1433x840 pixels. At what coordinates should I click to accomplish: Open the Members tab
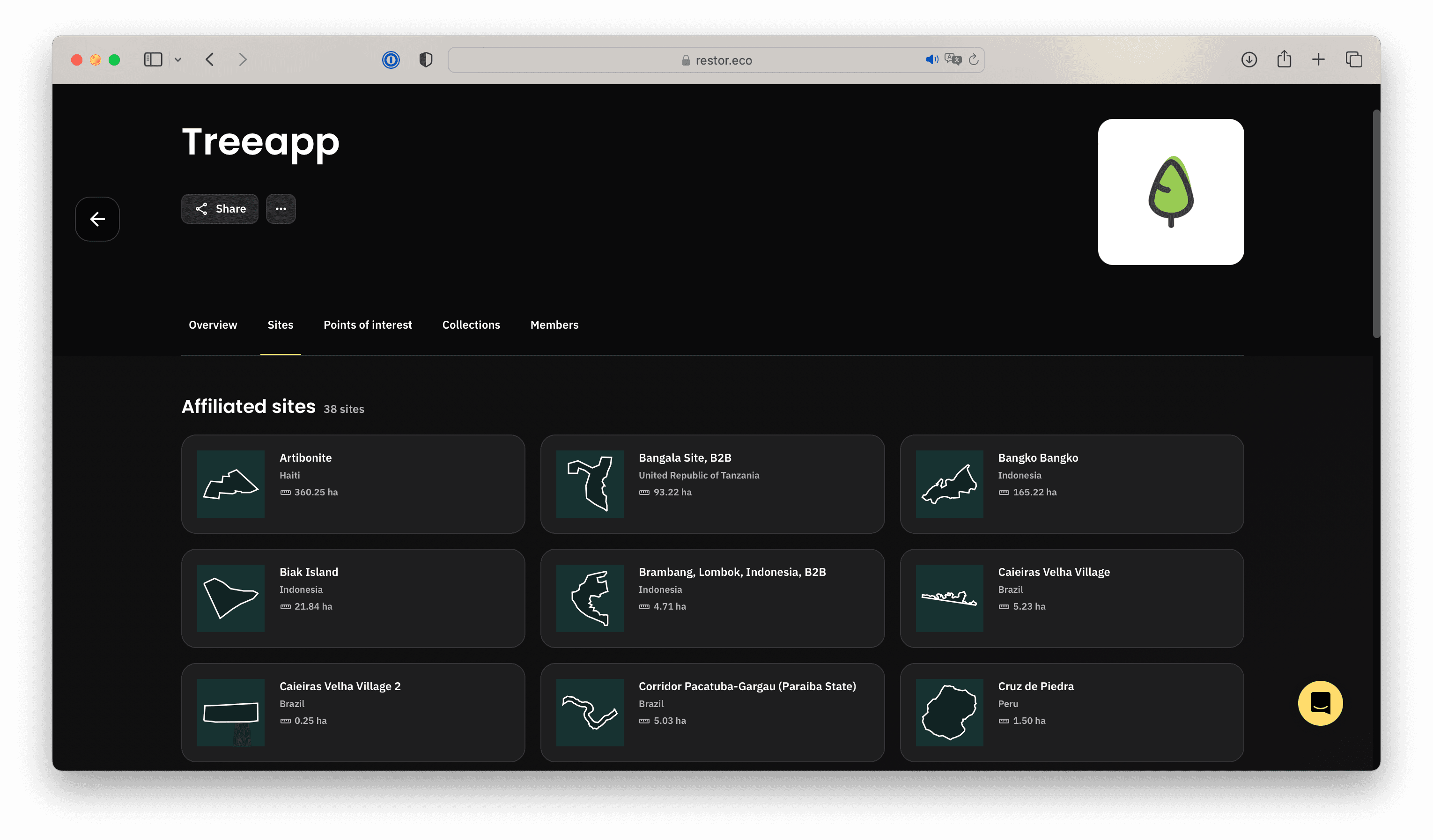point(554,325)
